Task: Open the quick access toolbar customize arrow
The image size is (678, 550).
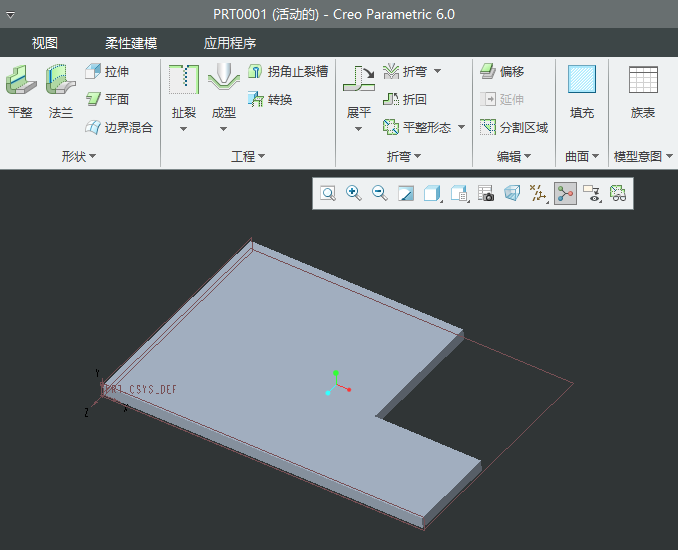Action: pyautogui.click(x=10, y=15)
